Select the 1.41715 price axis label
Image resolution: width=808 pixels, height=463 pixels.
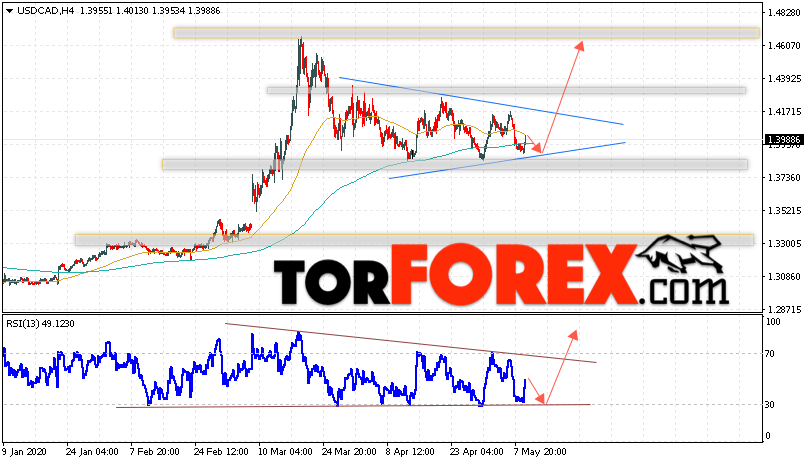tap(784, 111)
